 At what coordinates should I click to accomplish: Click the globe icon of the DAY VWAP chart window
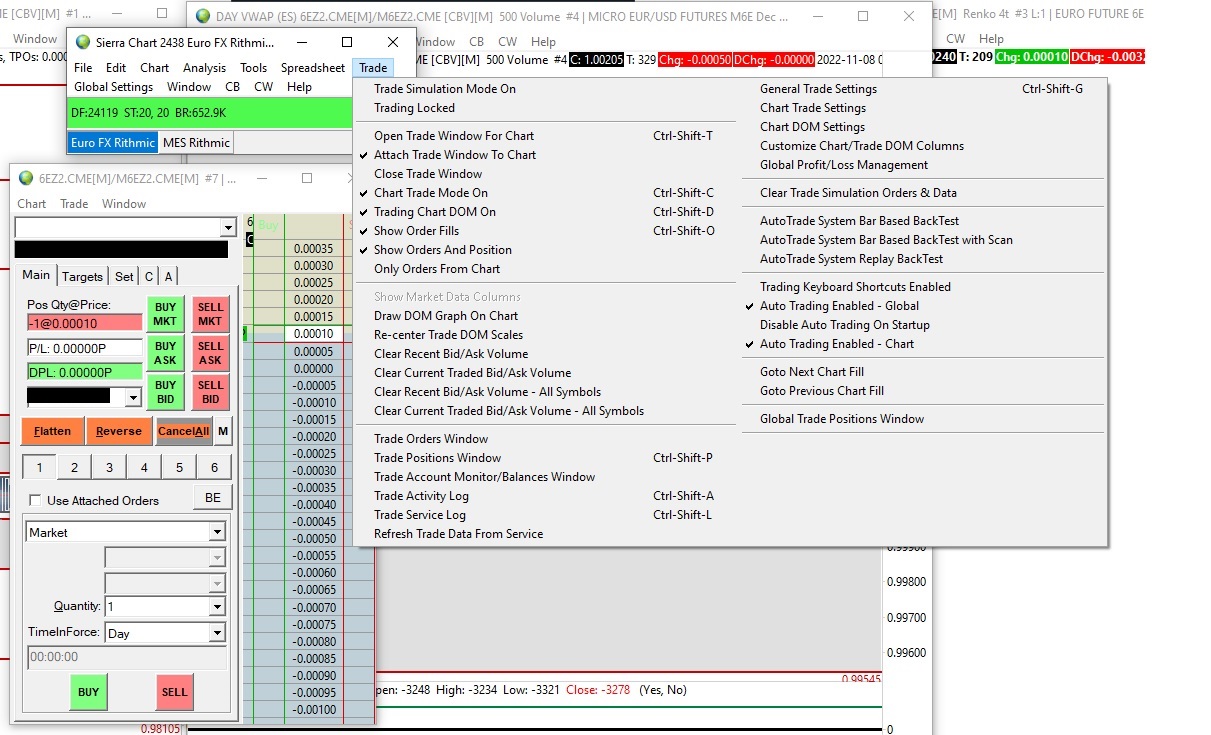pos(204,16)
